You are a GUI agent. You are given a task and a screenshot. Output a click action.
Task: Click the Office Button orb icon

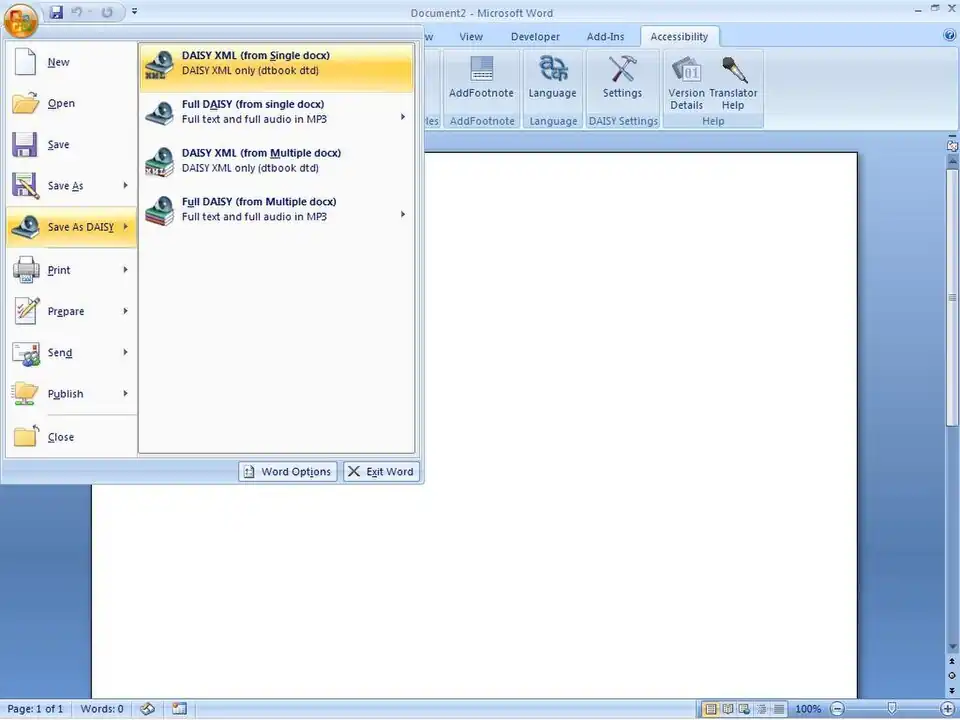20,17
